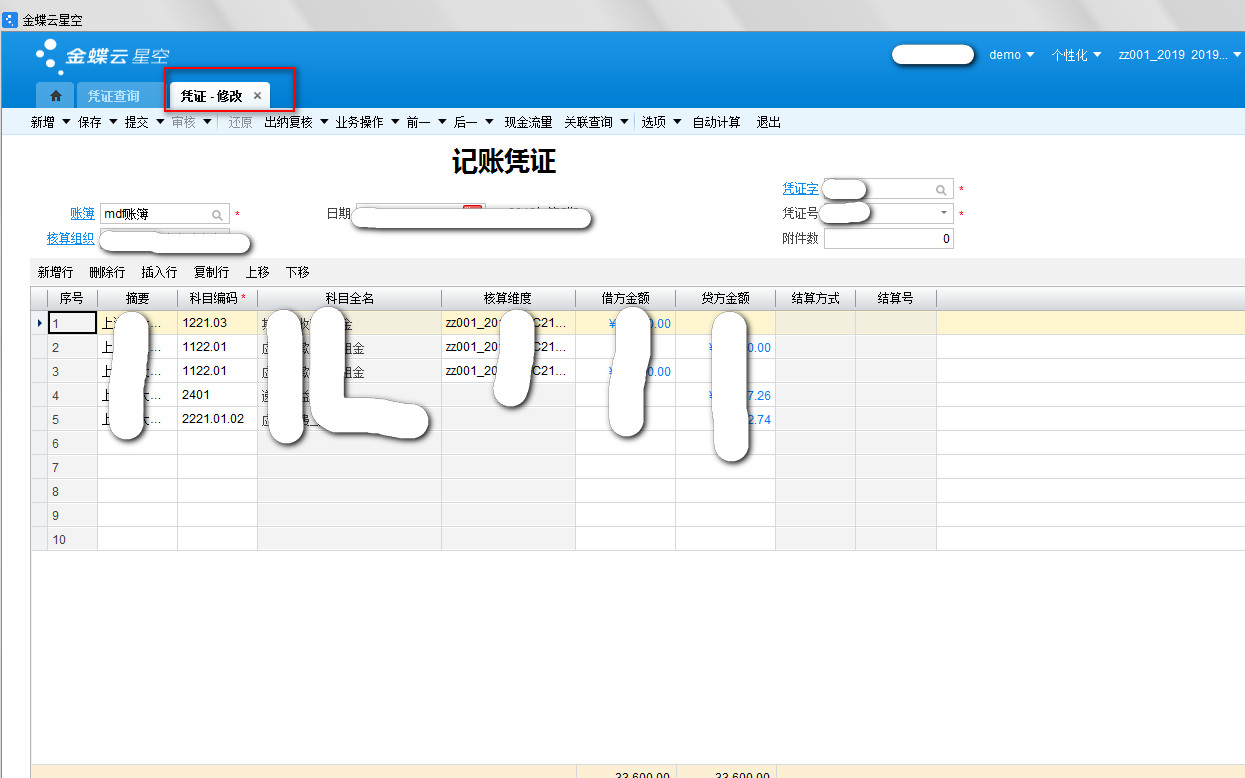Open the date picker calendar icon
Viewport: 1245px width, 778px height.
pos(472,209)
